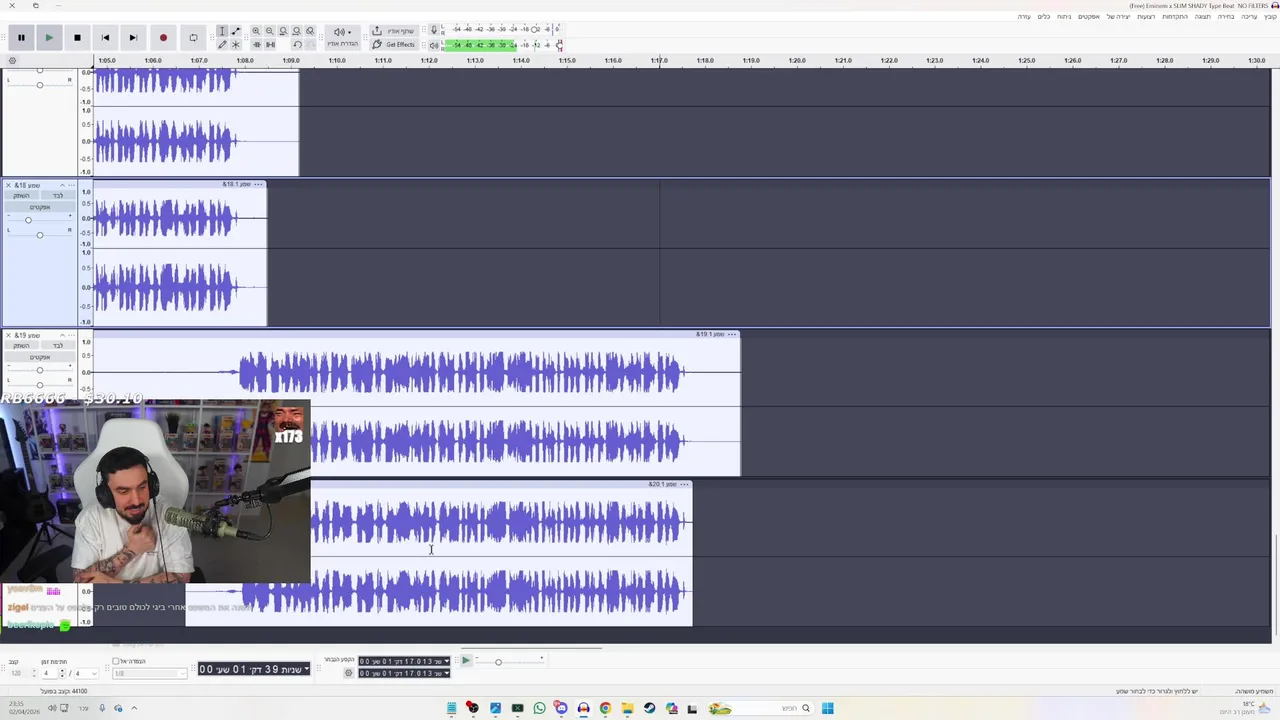The image size is (1280, 720).
Task: Open Google Chrome in the taskbar
Action: [605, 708]
